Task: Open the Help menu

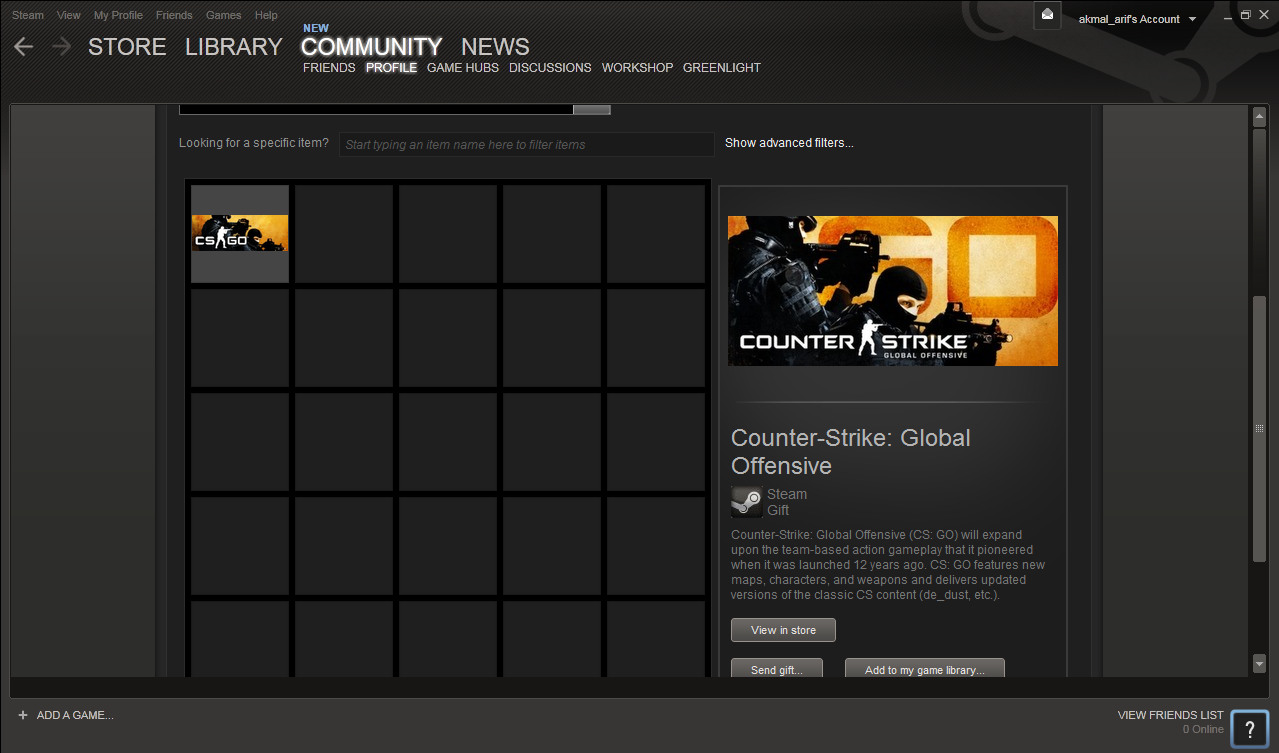Action: click(266, 15)
